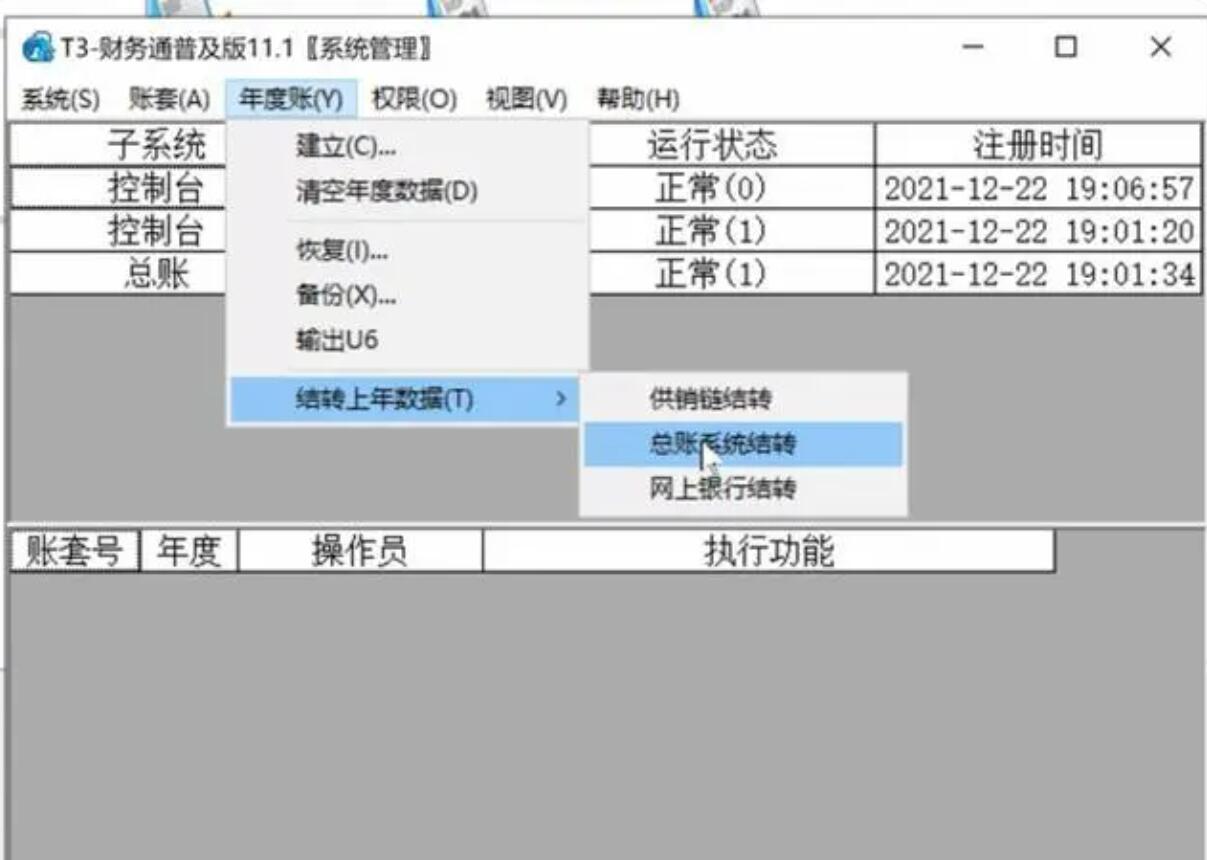Image resolution: width=1207 pixels, height=860 pixels.
Task: Open the 账套(A) menu
Action: click(169, 100)
